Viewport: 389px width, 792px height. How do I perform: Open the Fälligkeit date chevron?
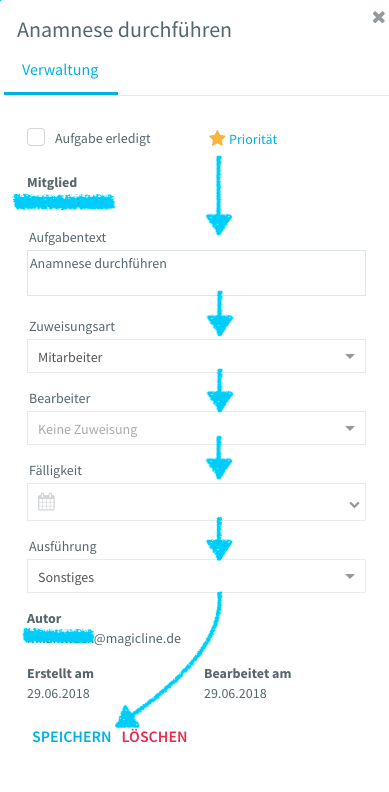point(354,504)
